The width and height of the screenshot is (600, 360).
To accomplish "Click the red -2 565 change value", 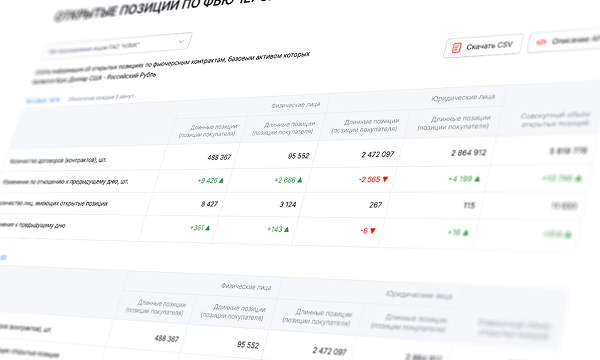I will pos(373,179).
